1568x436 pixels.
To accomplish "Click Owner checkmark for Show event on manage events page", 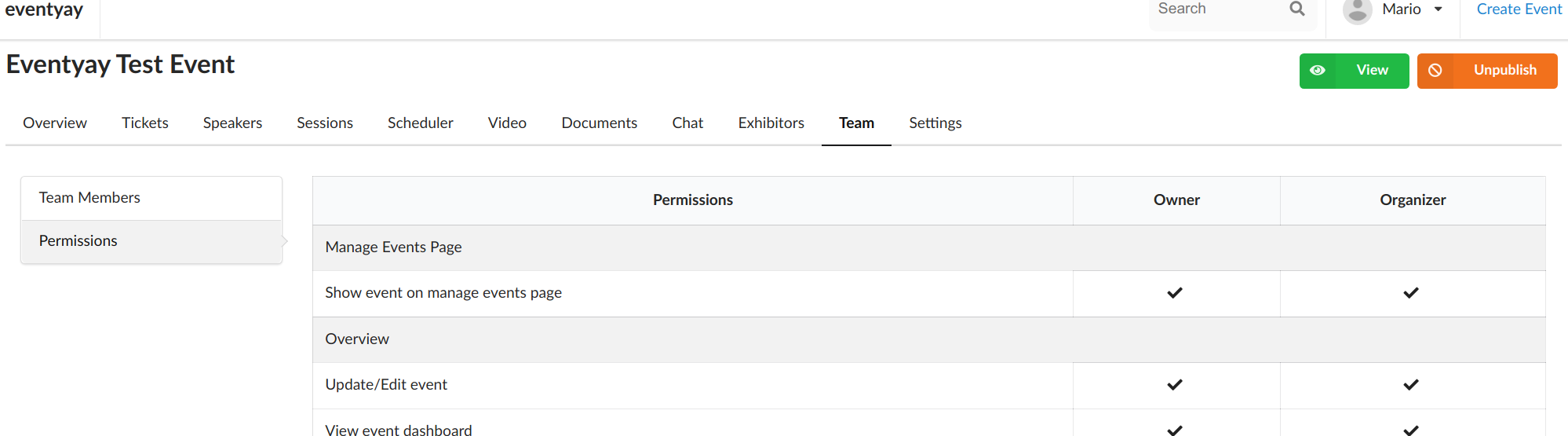I will click(1175, 293).
